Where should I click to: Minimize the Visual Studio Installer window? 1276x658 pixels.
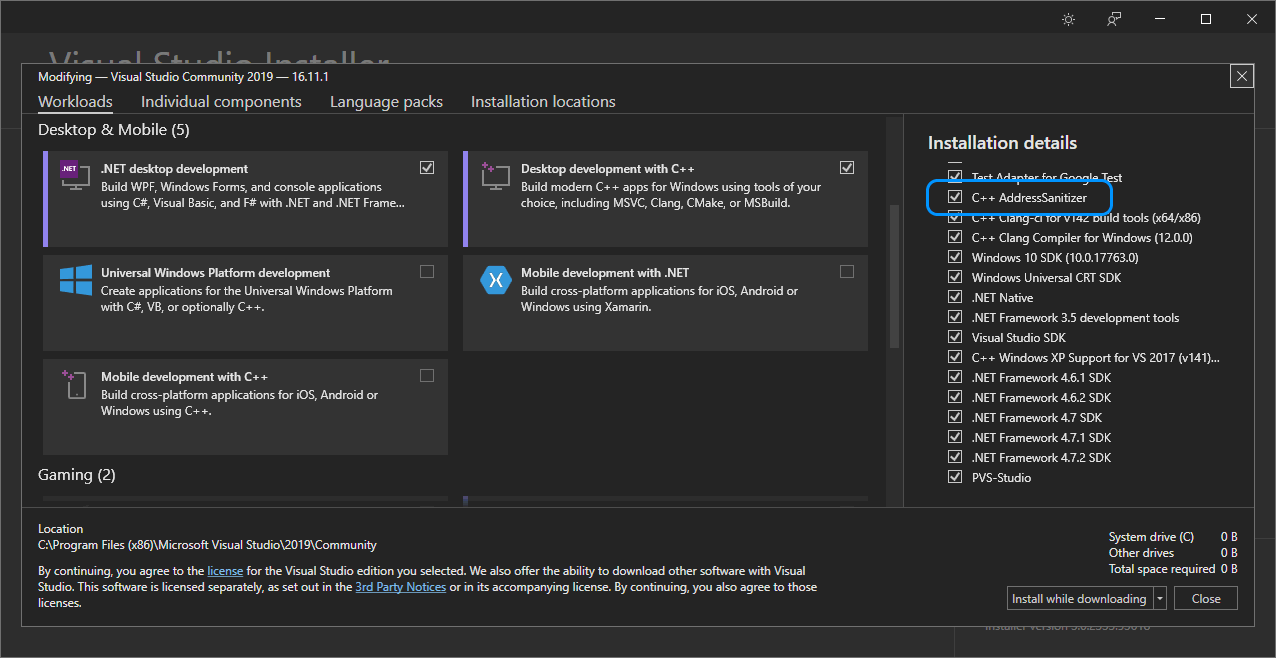tap(1160, 19)
